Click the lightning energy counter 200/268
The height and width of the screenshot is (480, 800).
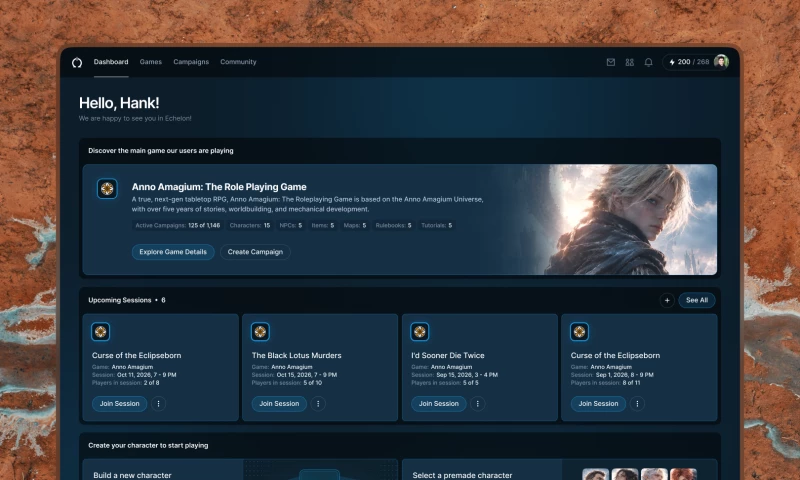point(689,62)
